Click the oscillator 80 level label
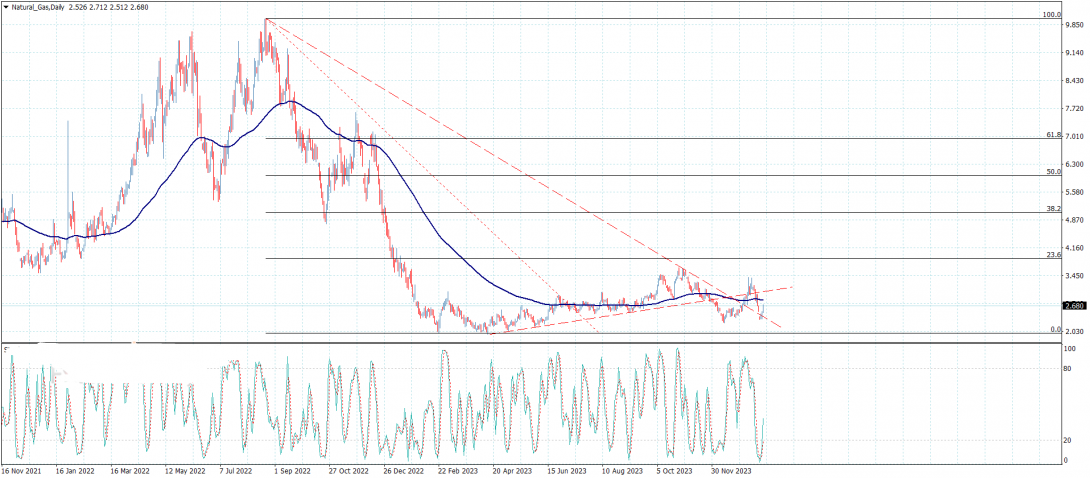The height and width of the screenshot is (478, 1090). [1069, 368]
